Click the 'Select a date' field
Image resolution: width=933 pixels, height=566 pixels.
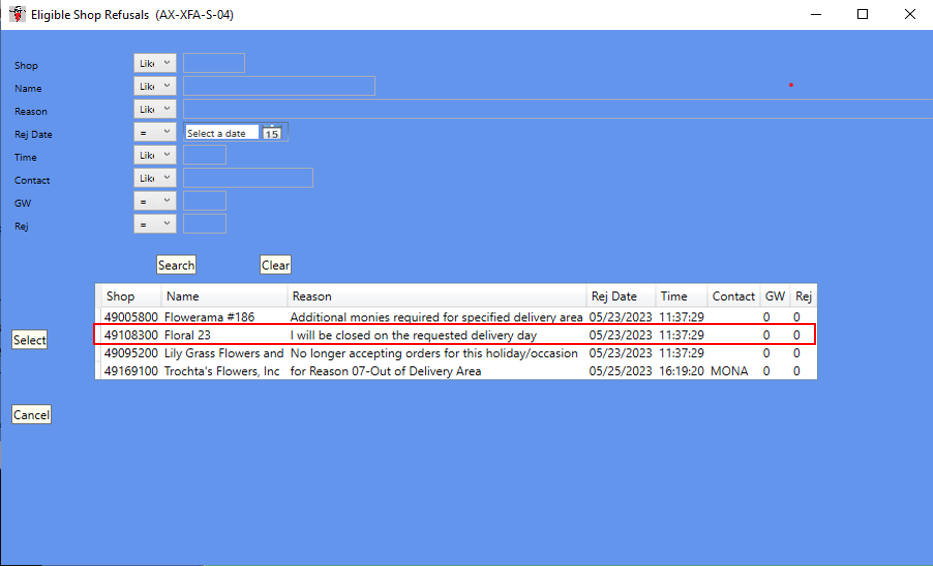(x=222, y=133)
